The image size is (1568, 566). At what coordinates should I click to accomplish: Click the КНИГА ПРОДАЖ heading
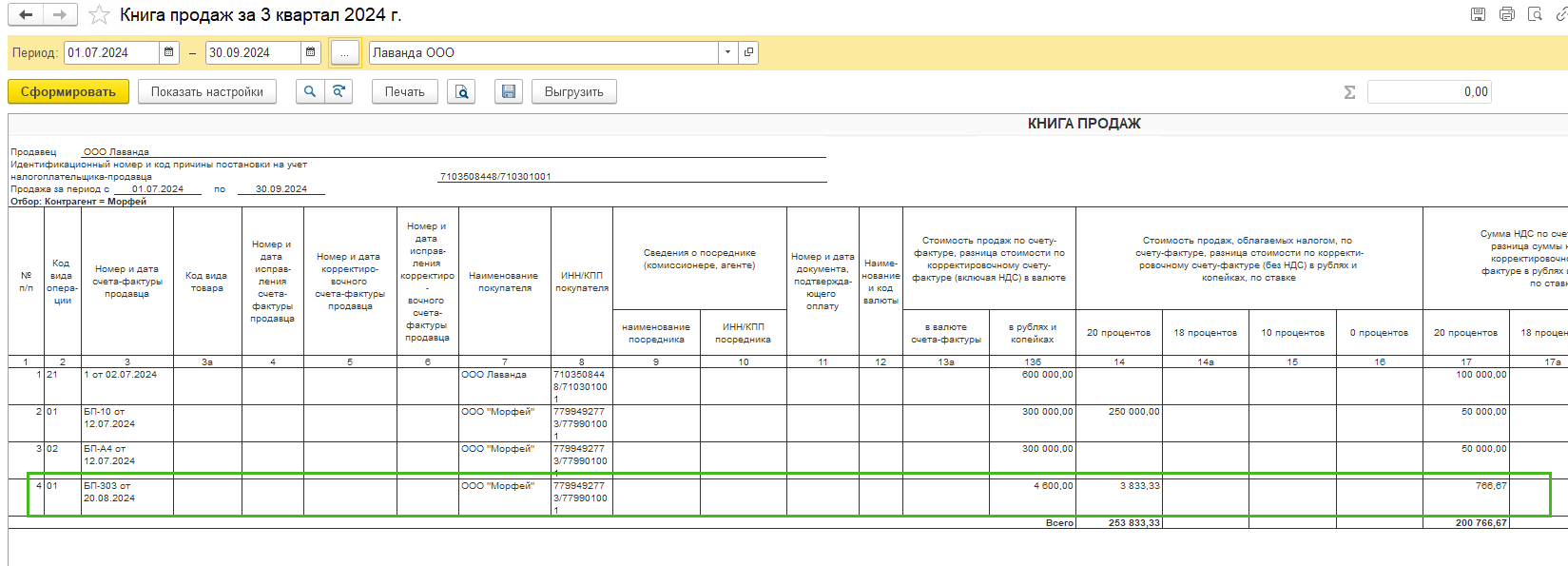1084,124
